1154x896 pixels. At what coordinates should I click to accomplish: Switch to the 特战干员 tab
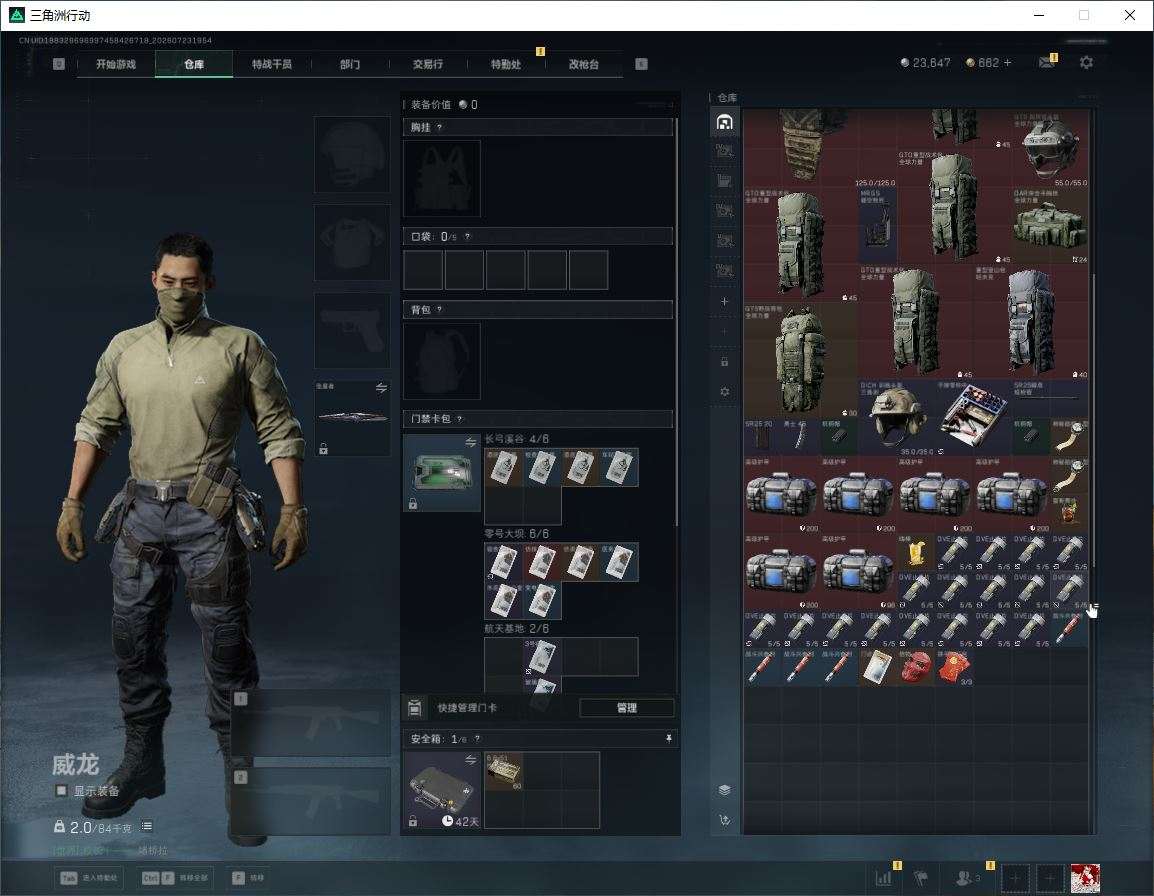click(x=272, y=64)
